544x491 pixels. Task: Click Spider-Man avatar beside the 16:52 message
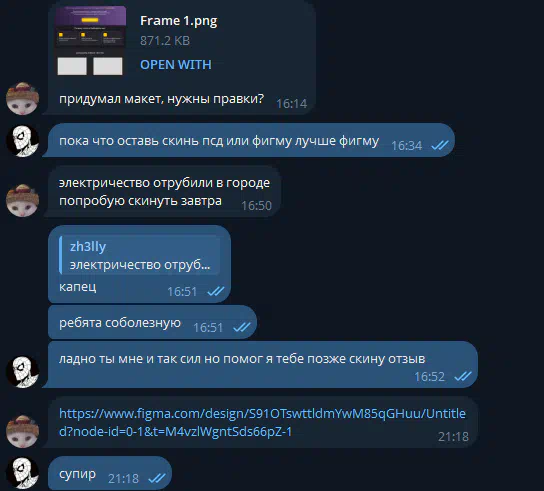click(23, 371)
